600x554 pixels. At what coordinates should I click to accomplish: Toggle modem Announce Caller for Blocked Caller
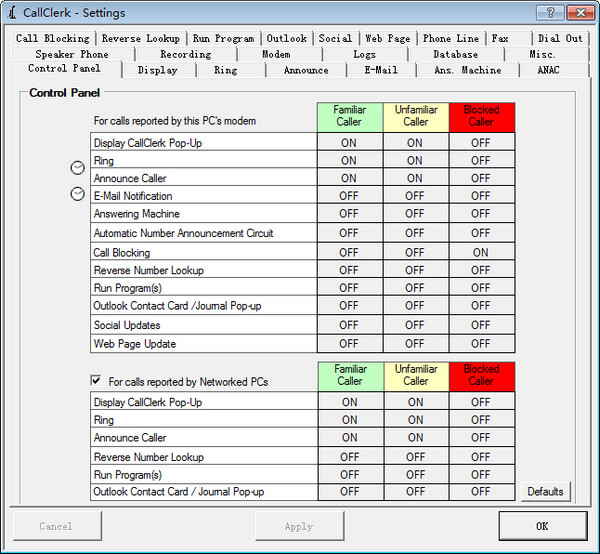pos(481,178)
